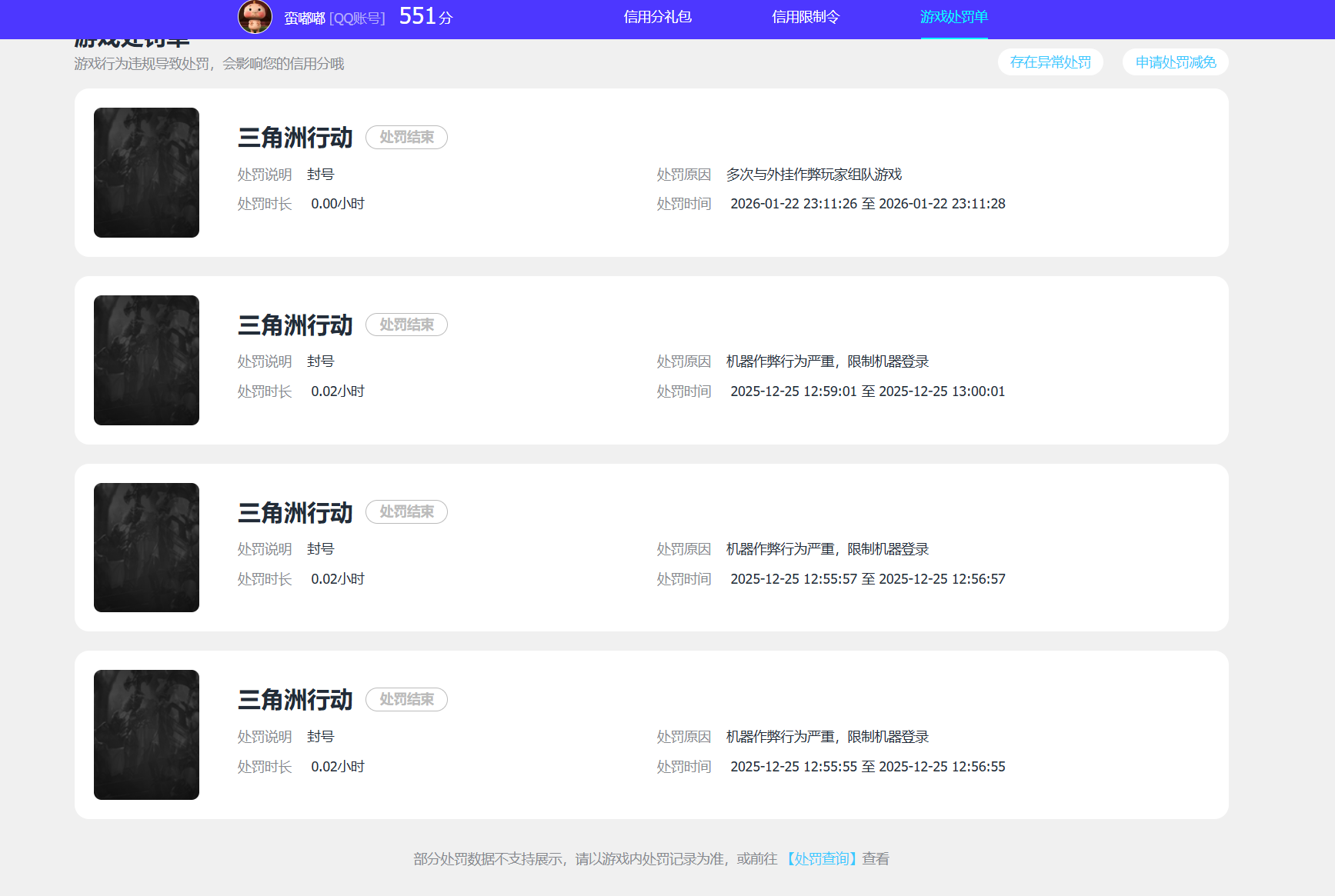
Task: Click the time range starting 2025-12-25 12:59:01
Action: pos(868,391)
